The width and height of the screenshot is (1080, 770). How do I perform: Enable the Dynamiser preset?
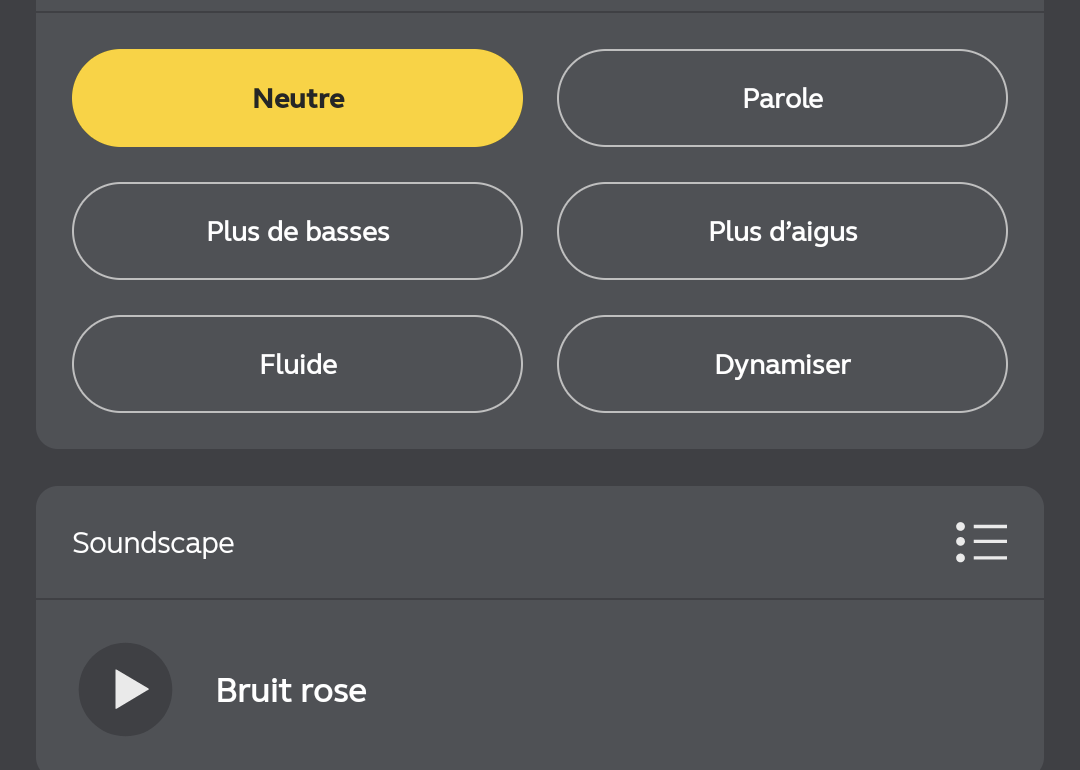782,364
